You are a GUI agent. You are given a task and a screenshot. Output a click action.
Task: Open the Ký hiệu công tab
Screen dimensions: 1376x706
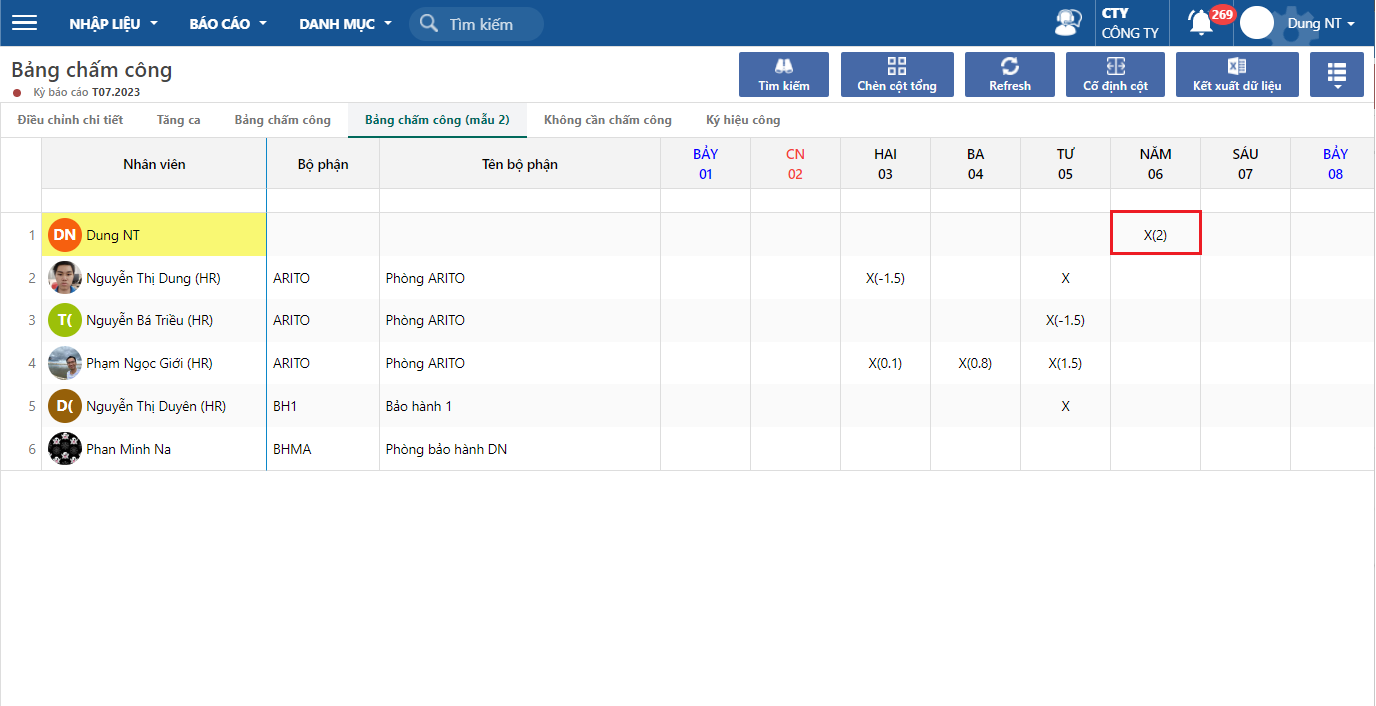coord(743,120)
